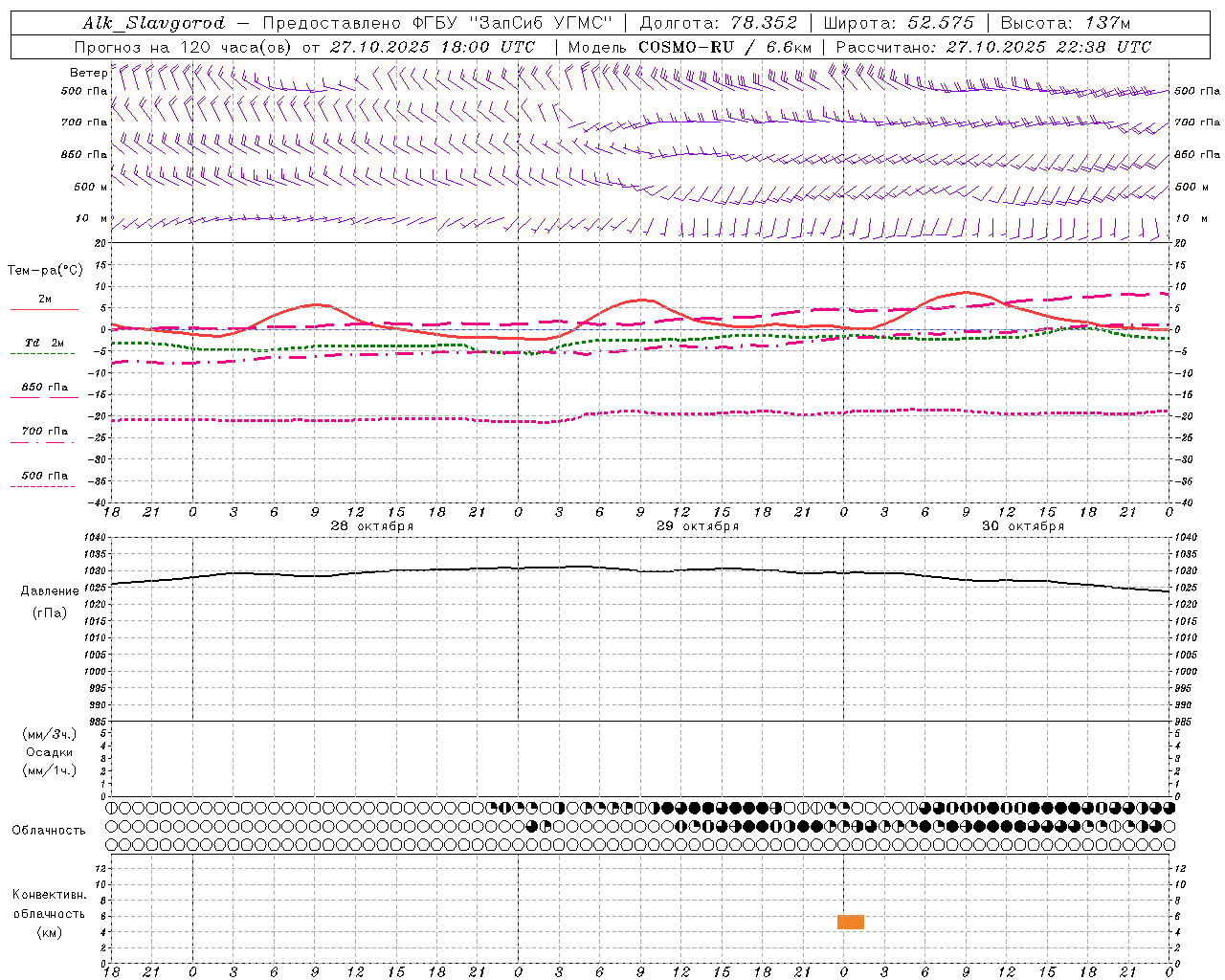Screen dimensions: 1225x980
Task: Click the 850 гПа temperature legend entry
Action: coord(45,388)
